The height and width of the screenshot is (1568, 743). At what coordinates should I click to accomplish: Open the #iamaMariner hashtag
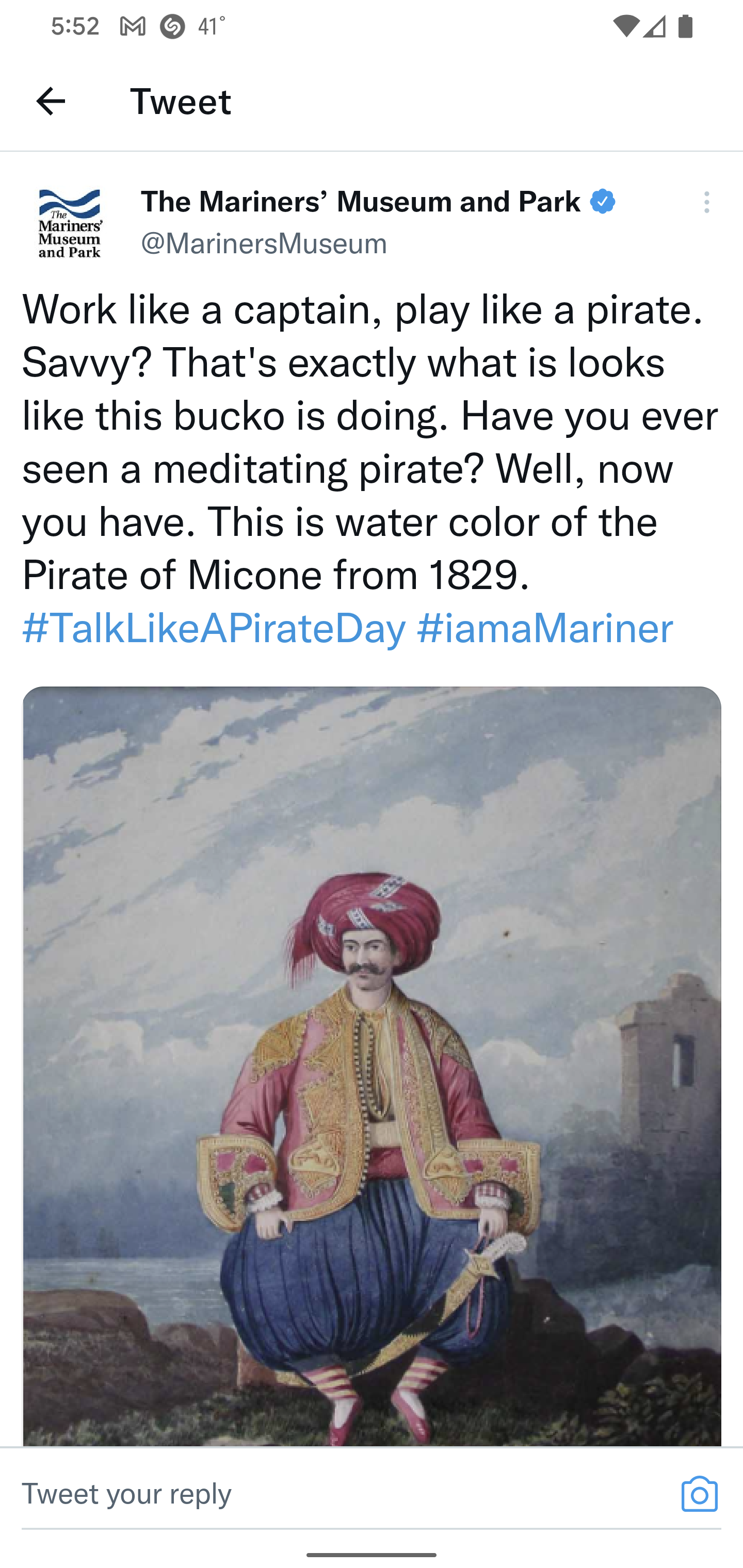545,628
